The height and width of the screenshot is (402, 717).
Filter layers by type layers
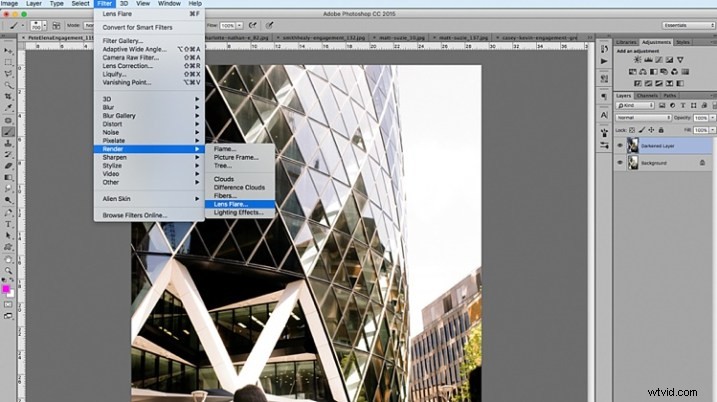683,106
